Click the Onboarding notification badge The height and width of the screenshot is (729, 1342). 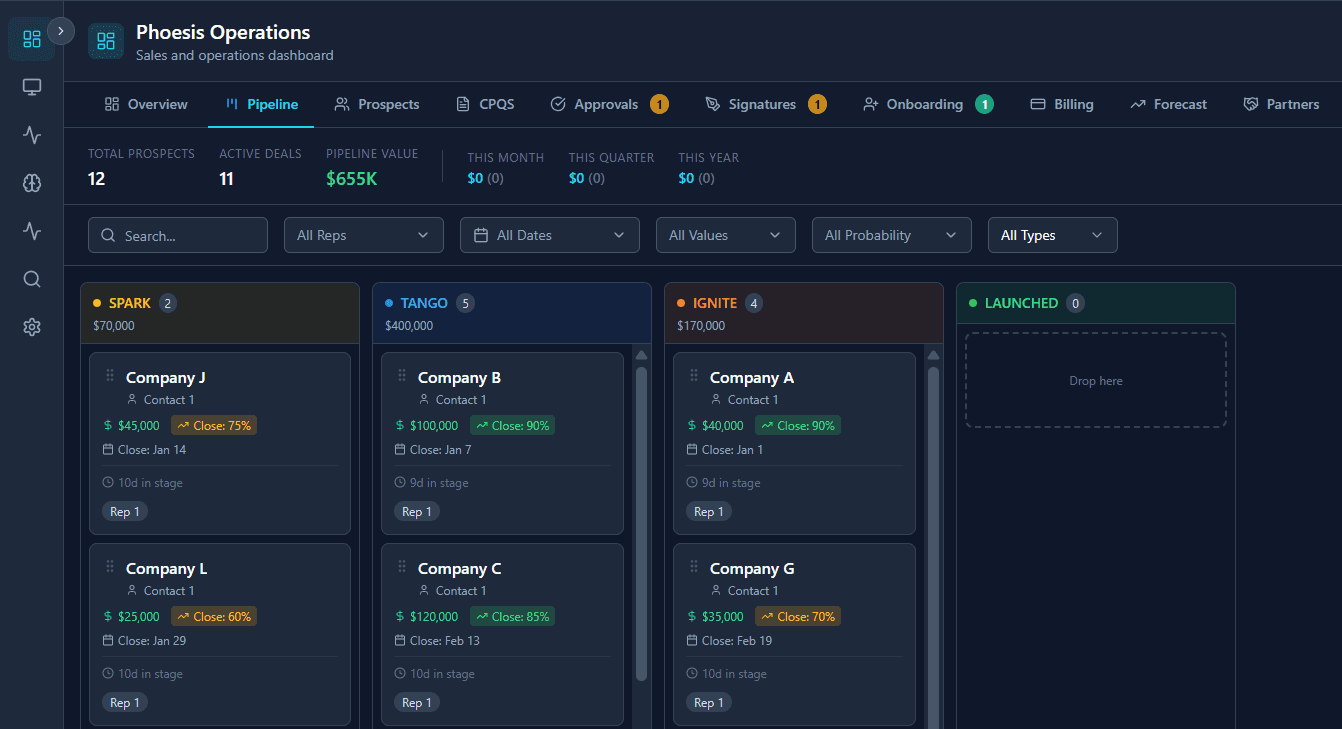coord(984,104)
